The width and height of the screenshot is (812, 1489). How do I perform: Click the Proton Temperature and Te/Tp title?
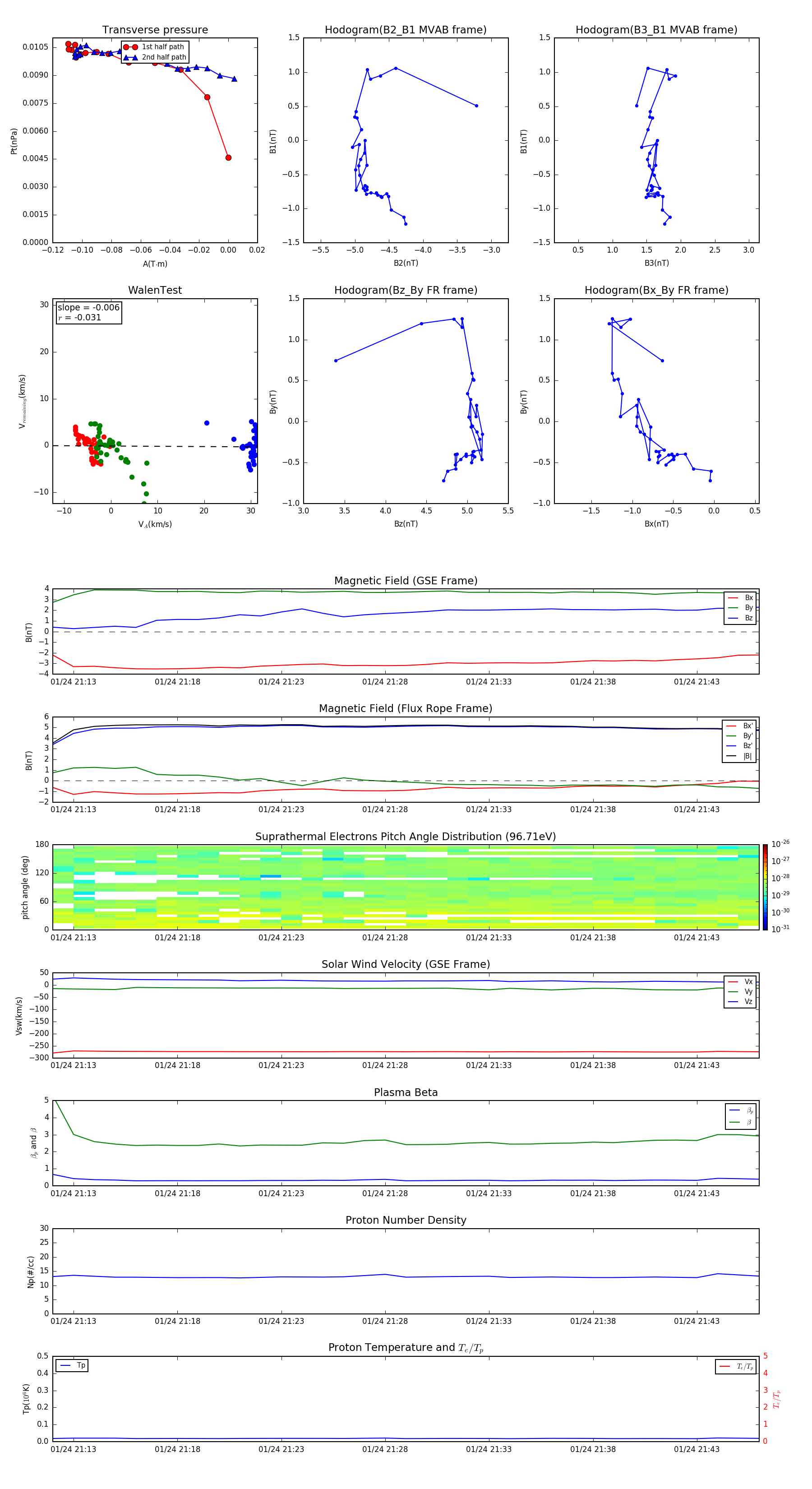[406, 1348]
